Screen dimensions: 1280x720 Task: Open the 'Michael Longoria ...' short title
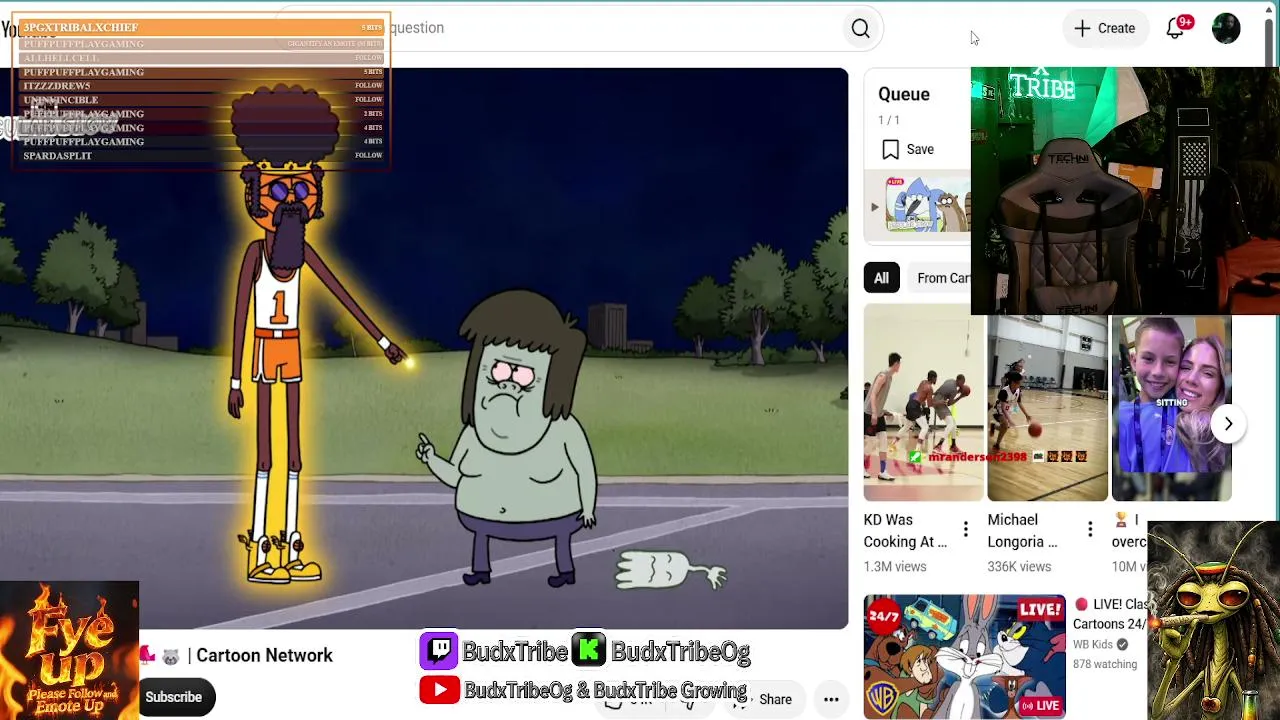(x=1023, y=531)
